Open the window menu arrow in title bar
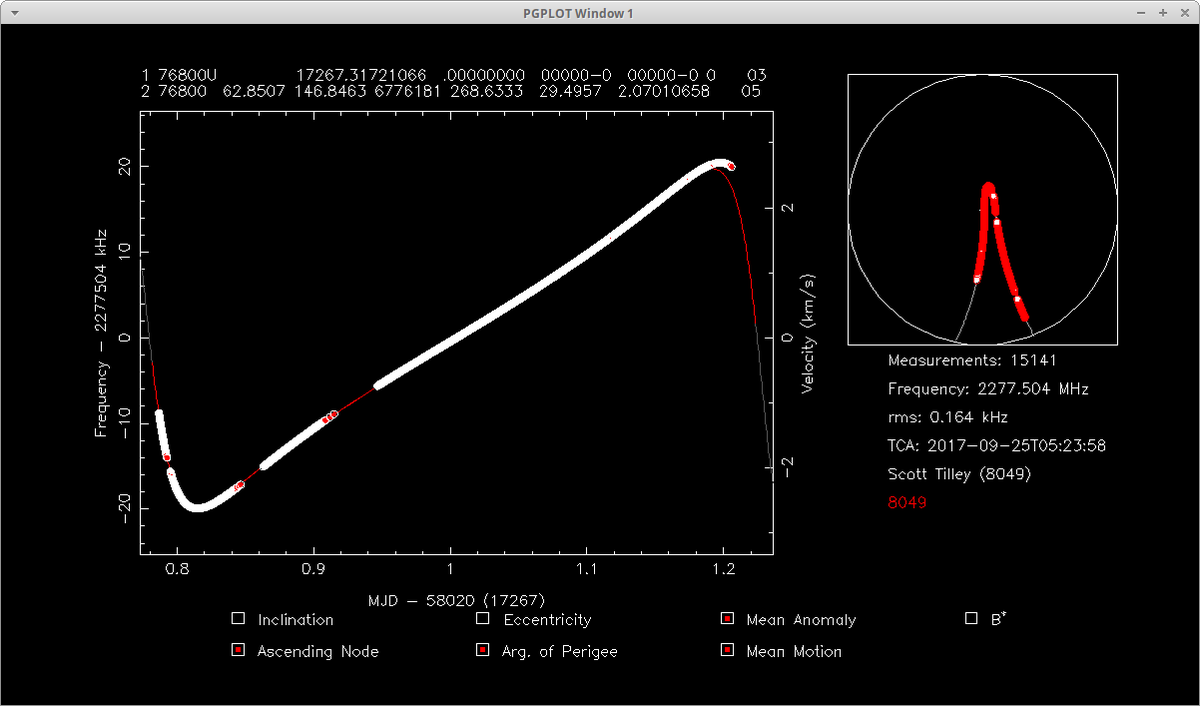This screenshot has width=1200, height=706. click(14, 13)
